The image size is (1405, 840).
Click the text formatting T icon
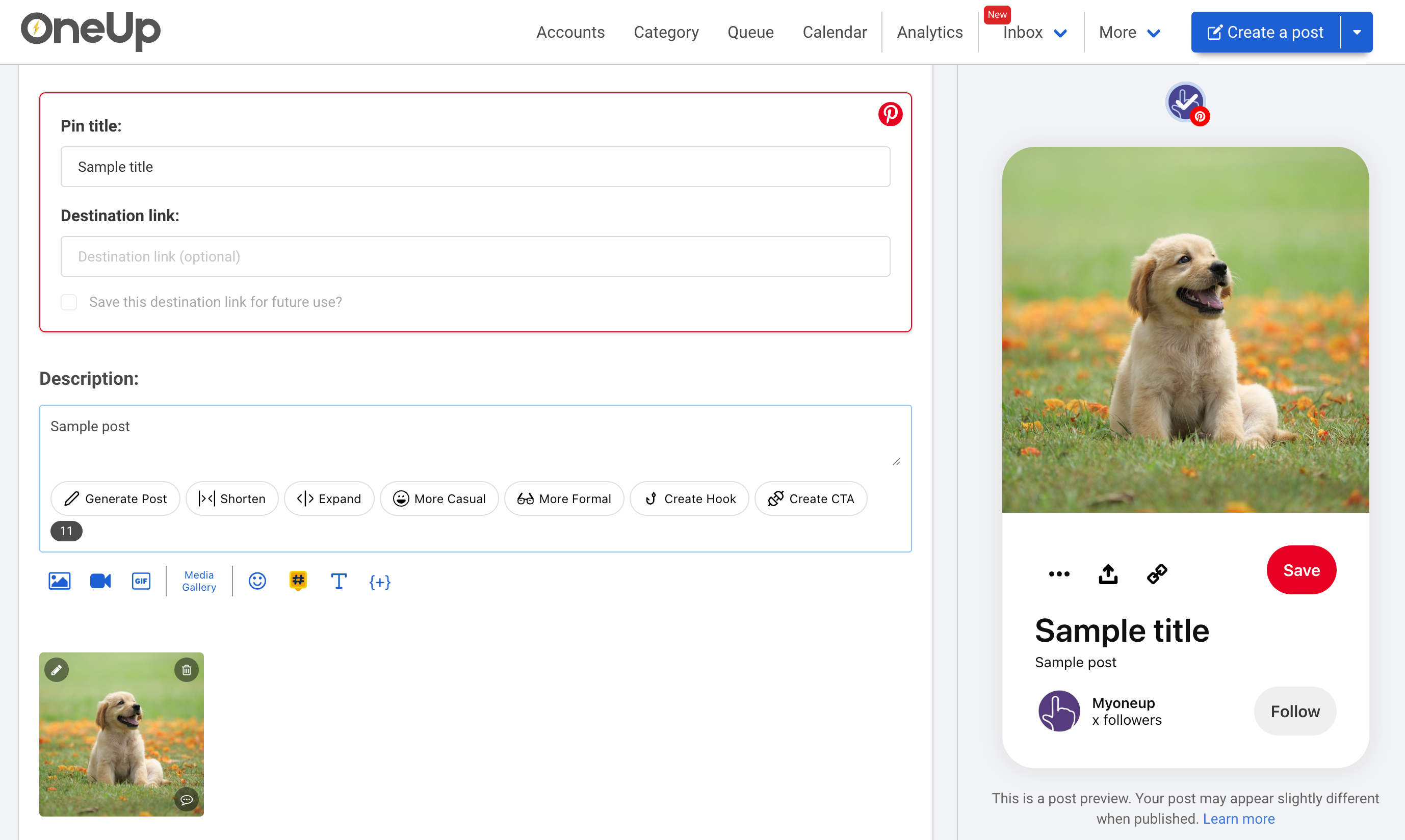point(339,581)
